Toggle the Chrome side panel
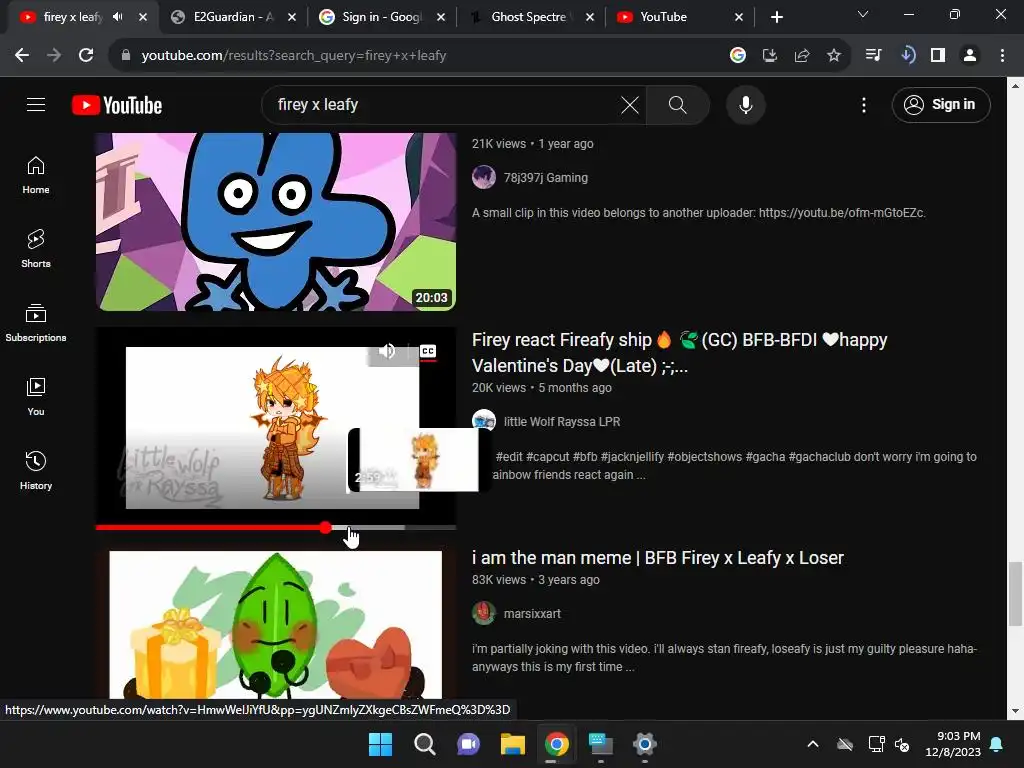1024x768 pixels. 938,56
